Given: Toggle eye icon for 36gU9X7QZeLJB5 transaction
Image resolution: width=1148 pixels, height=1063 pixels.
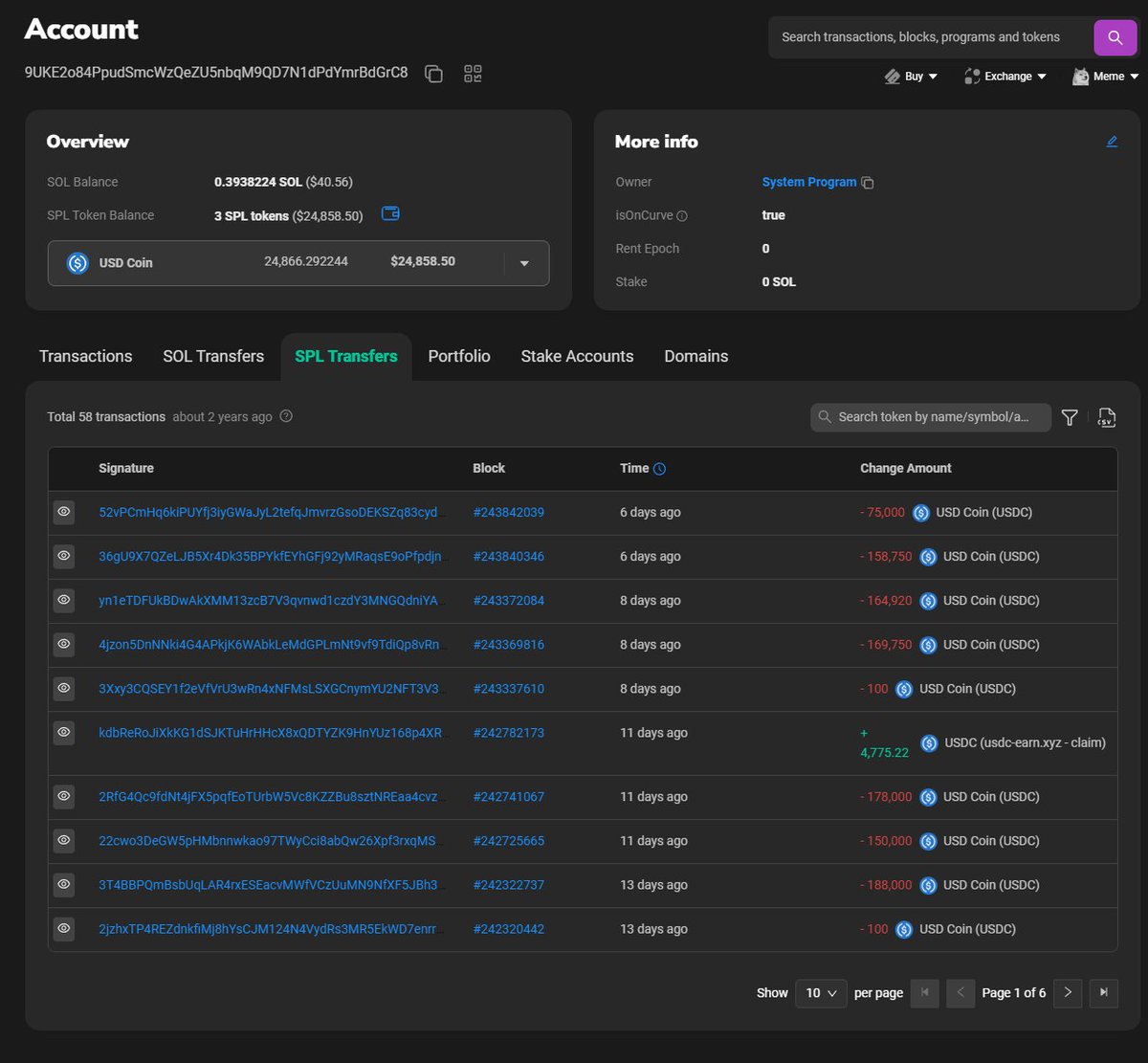Looking at the screenshot, I should click(x=64, y=557).
